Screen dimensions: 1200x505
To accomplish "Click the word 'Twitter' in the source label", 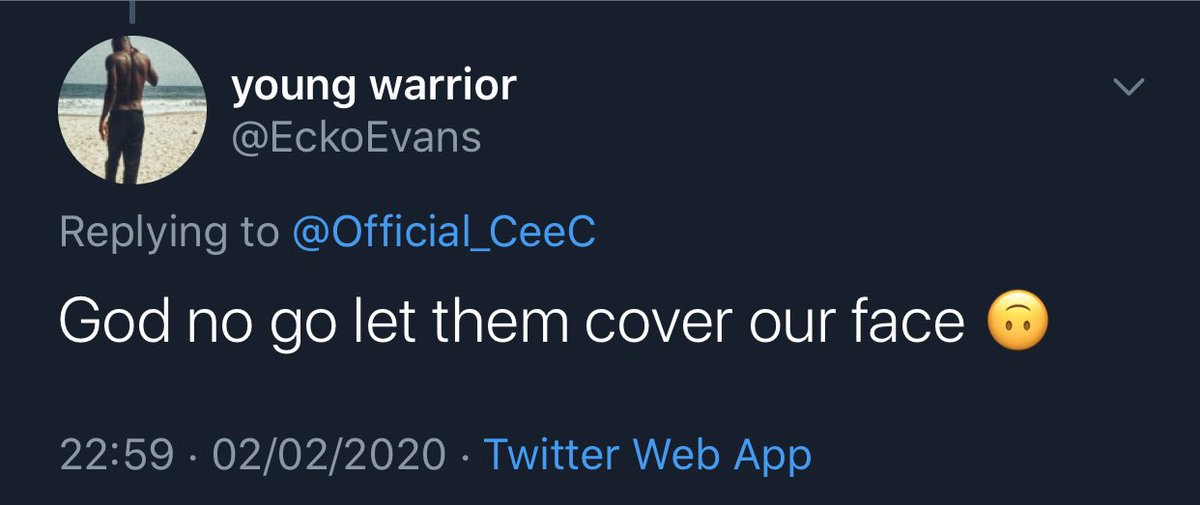I will tap(554, 454).
